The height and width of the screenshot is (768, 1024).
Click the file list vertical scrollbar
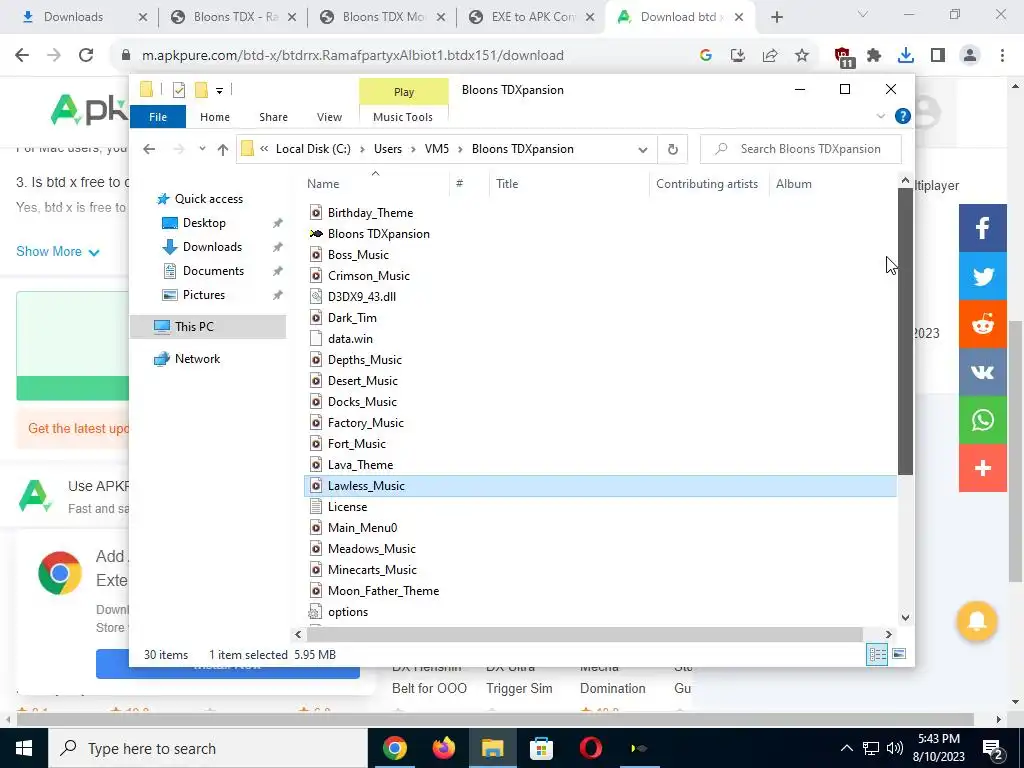(x=905, y=331)
